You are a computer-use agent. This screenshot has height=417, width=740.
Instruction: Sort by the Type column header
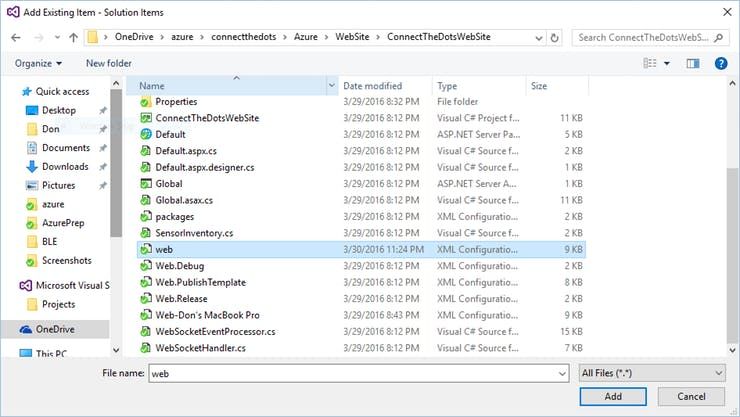(447, 86)
